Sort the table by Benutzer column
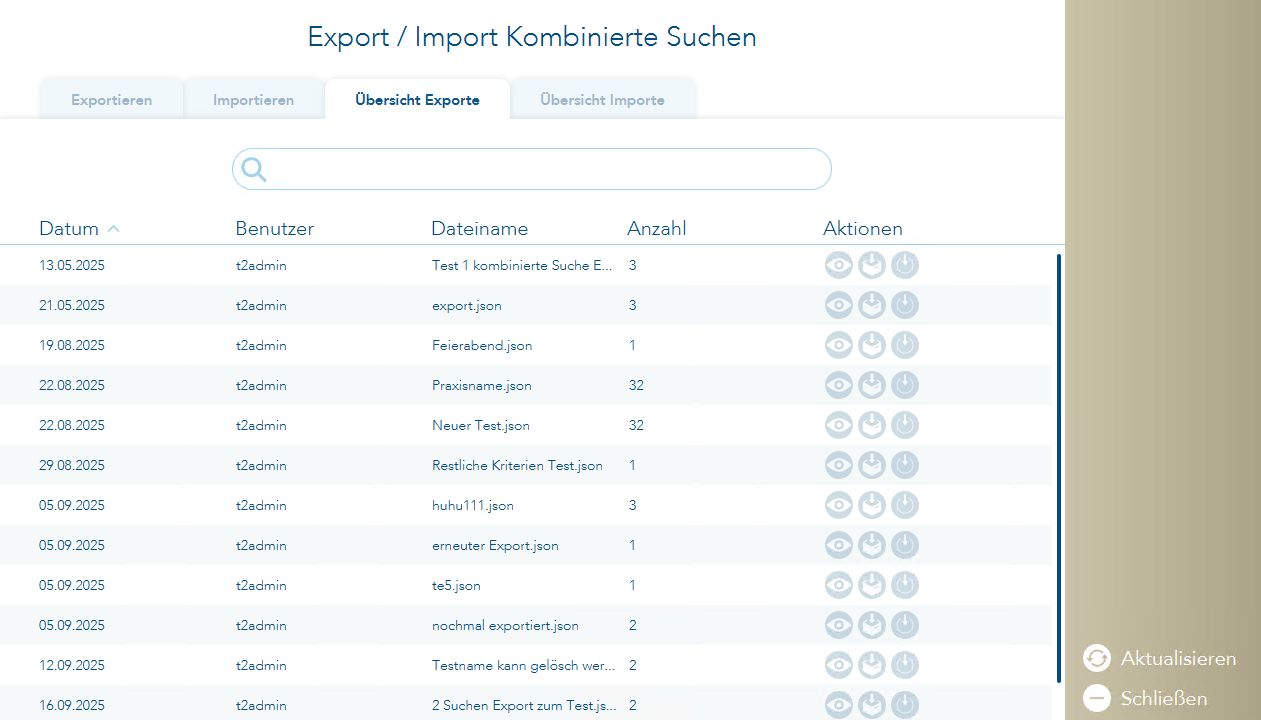1261x720 pixels. [275, 229]
